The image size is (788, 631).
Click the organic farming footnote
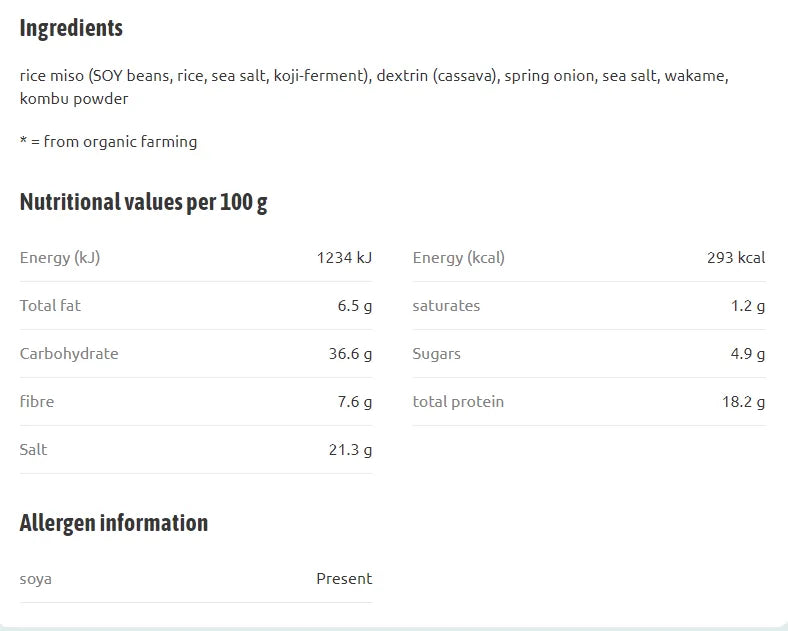pyautogui.click(x=108, y=142)
